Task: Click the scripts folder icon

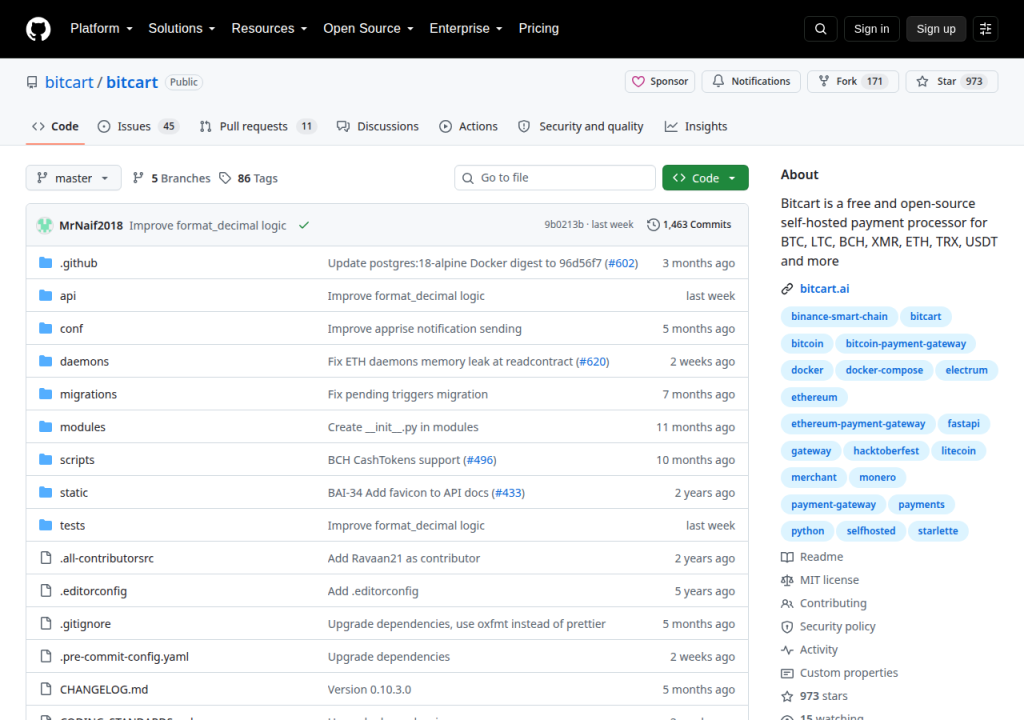Action: (x=46, y=459)
